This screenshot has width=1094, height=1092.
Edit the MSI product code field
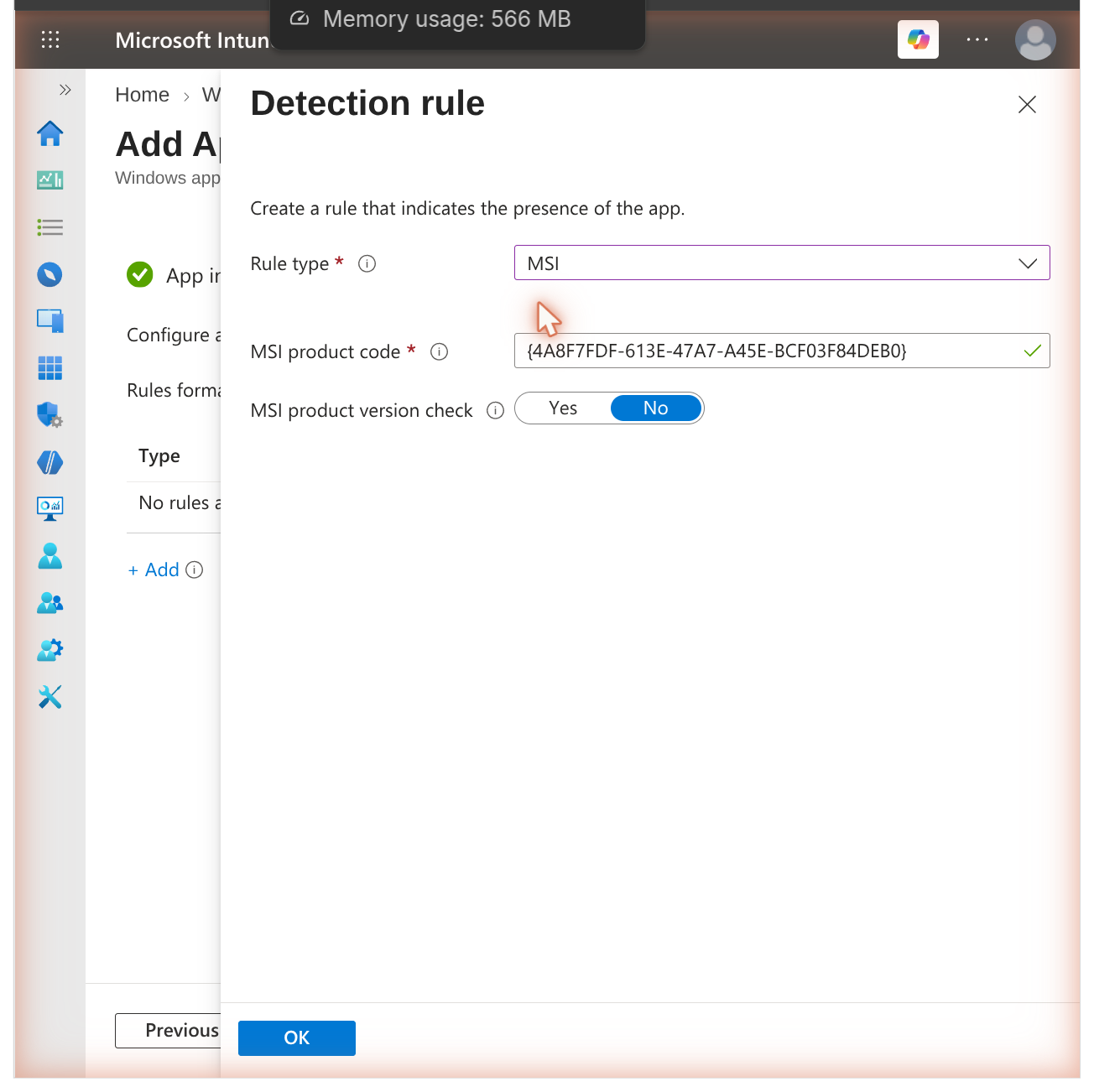(782, 351)
